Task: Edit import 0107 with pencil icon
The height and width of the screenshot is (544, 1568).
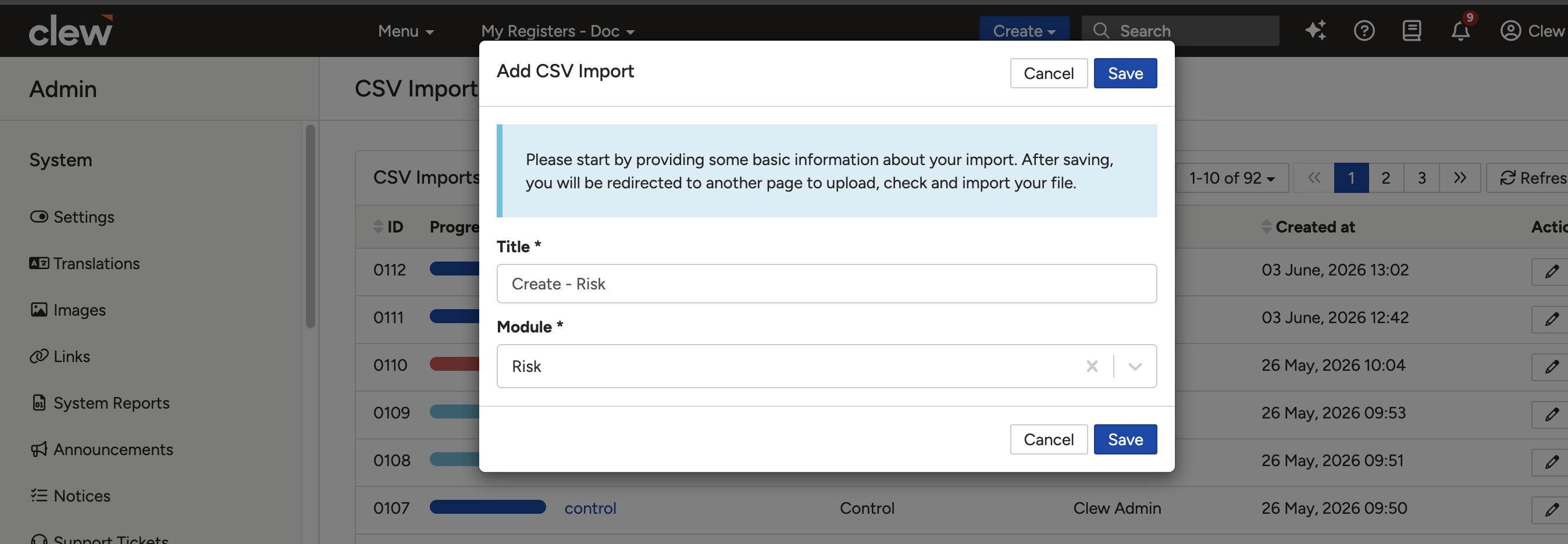Action: [1551, 509]
